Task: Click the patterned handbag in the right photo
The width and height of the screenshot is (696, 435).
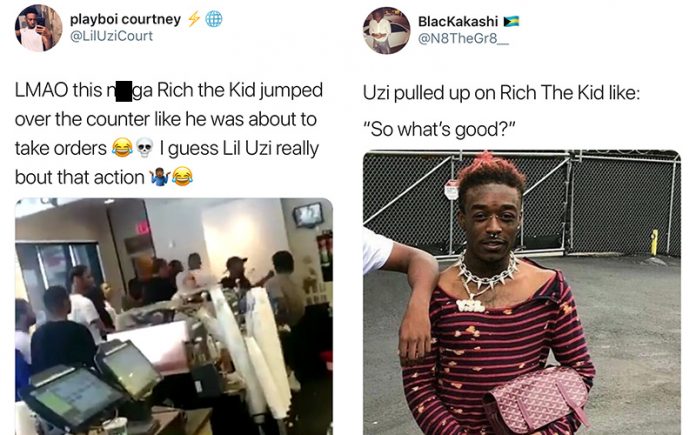Action: pos(536,399)
